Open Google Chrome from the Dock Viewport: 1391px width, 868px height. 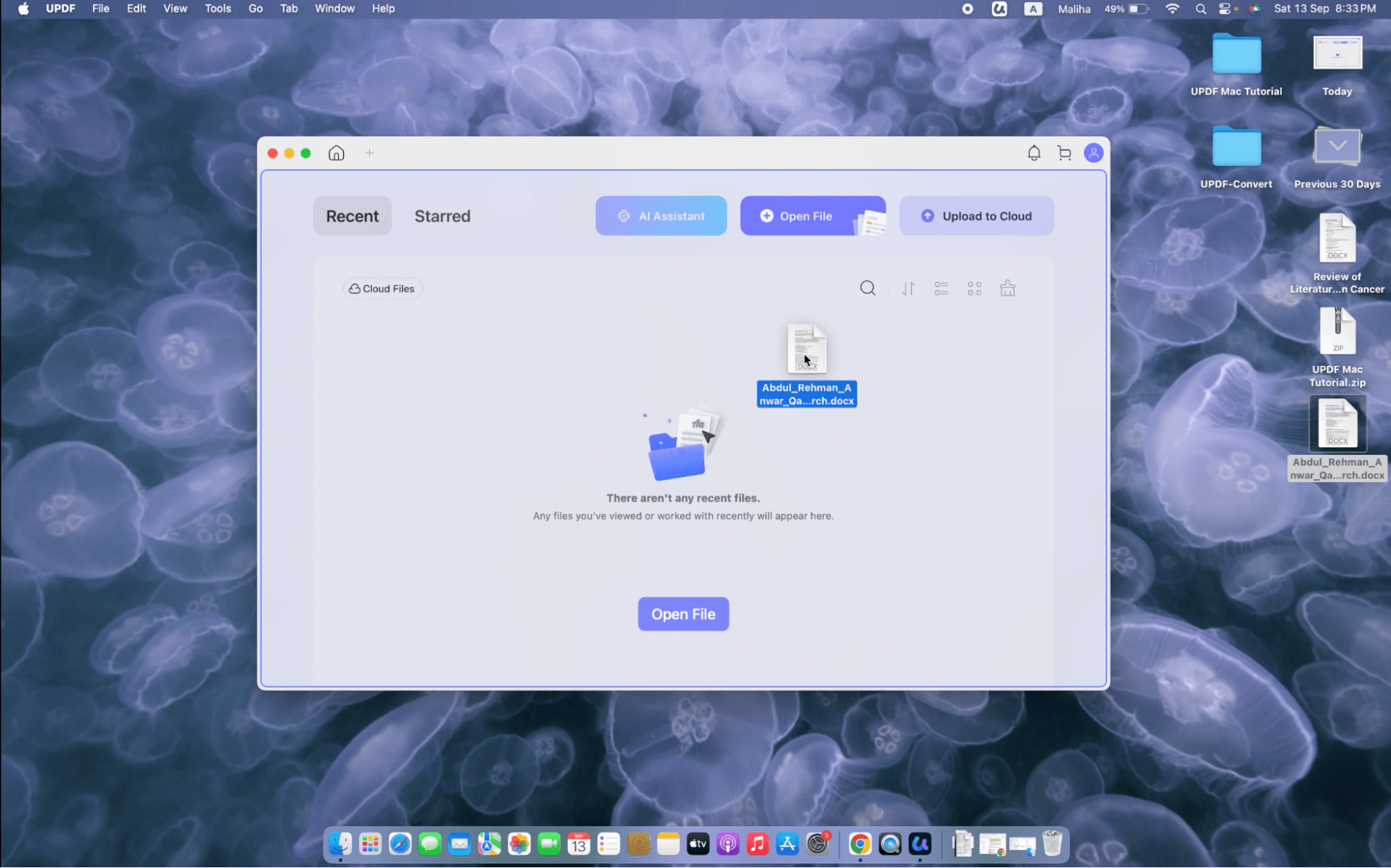tap(860, 844)
